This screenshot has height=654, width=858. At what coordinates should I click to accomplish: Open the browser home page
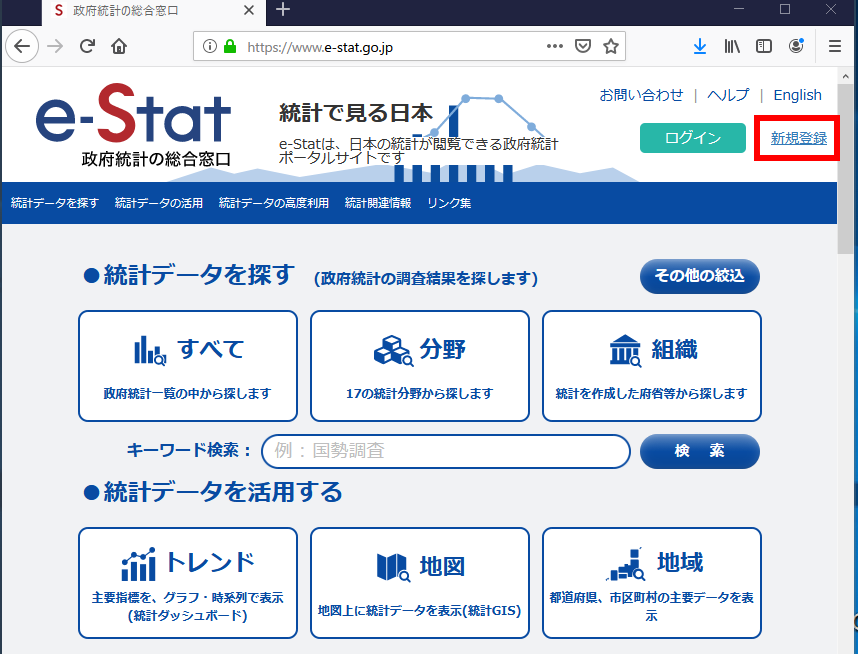[x=119, y=47]
